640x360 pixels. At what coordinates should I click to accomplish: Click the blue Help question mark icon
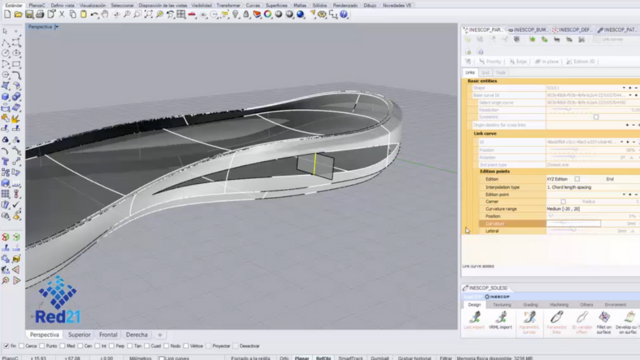(x=344, y=14)
